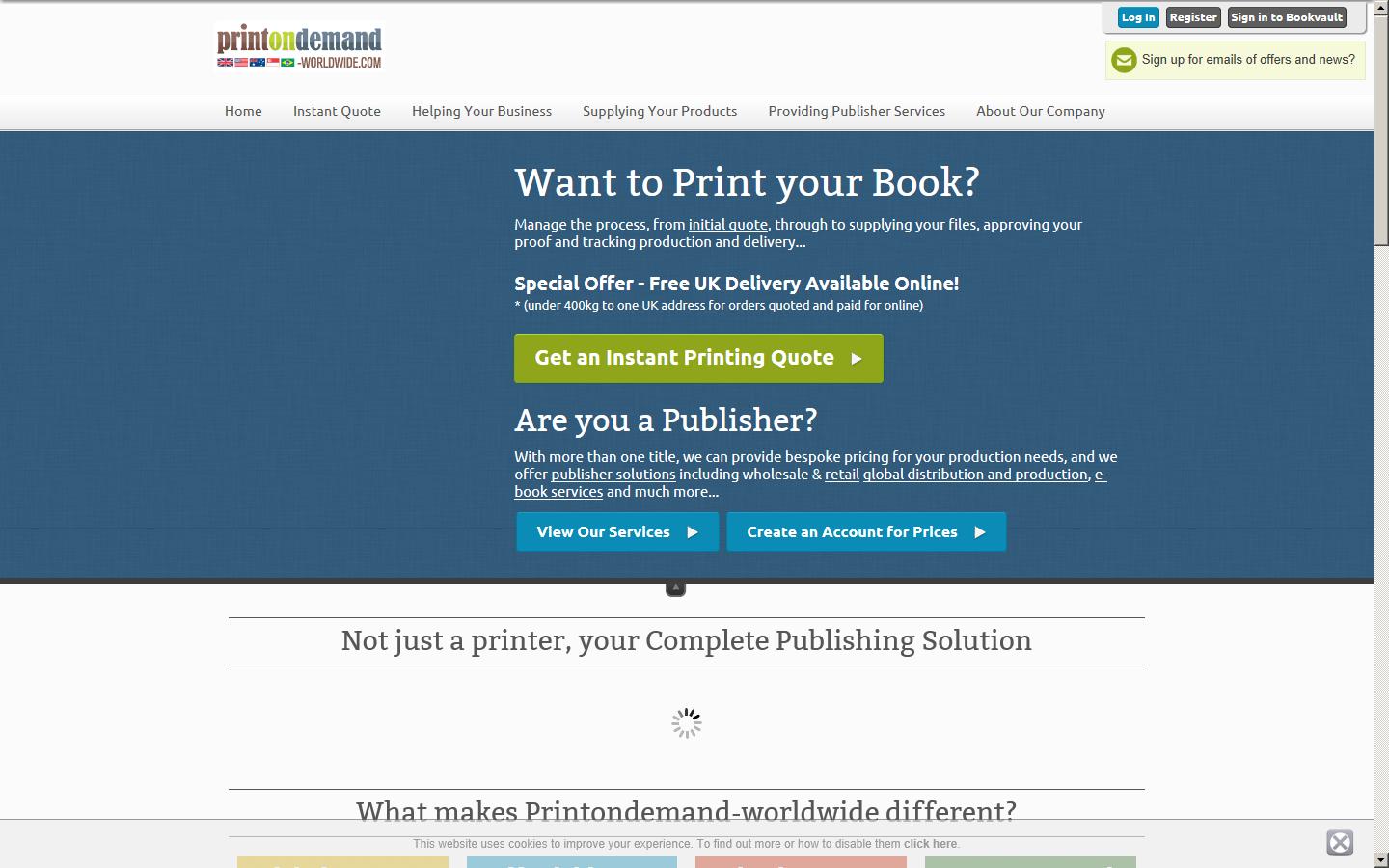
Task: Open the e-book services link
Action: tap(558, 492)
